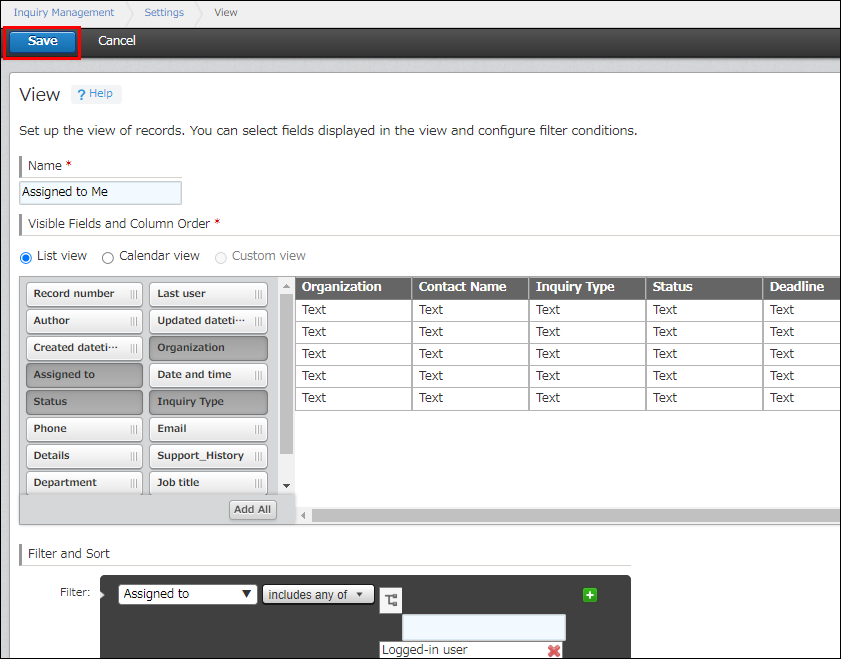Click the drag handle on Details field

point(135,454)
